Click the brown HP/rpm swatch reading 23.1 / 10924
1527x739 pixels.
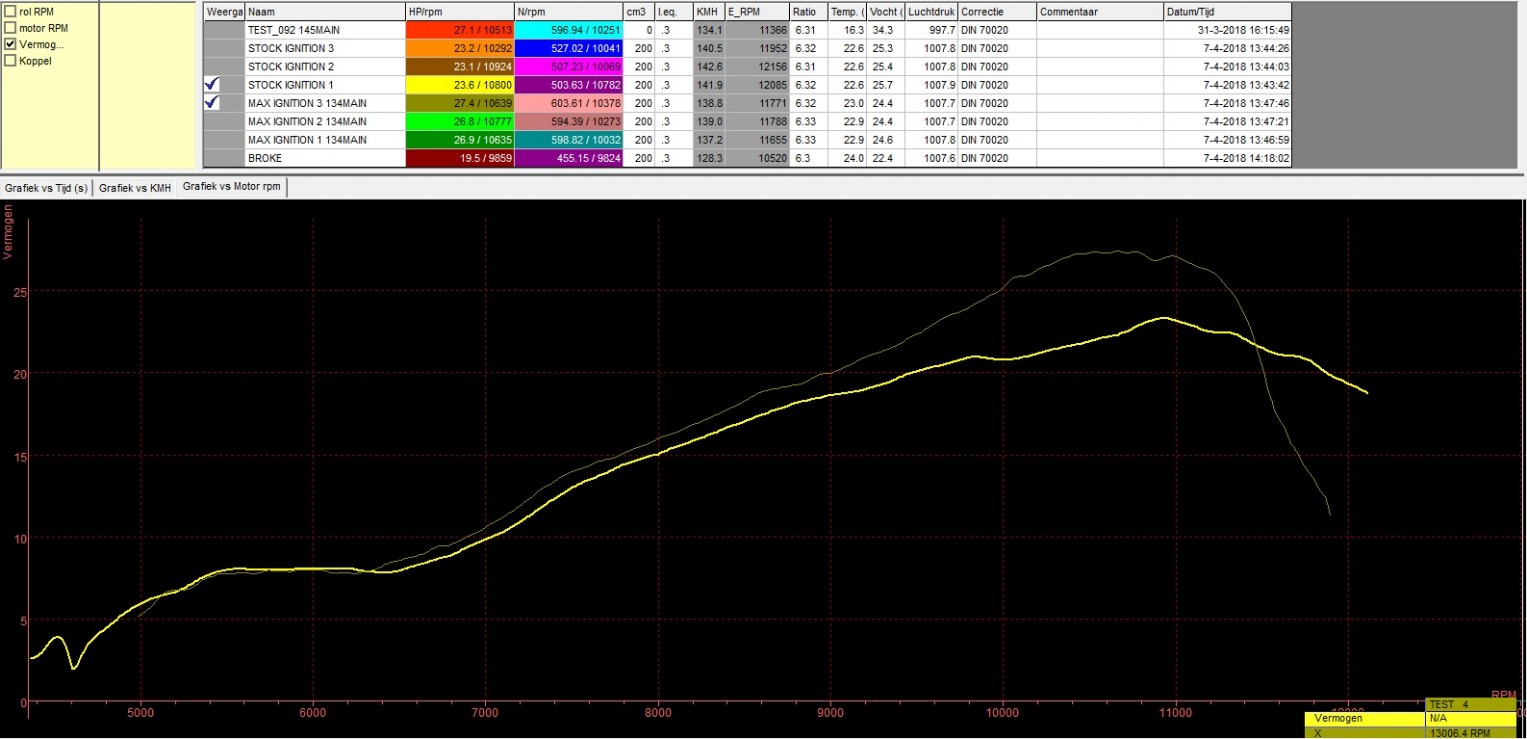pyautogui.click(x=460, y=66)
